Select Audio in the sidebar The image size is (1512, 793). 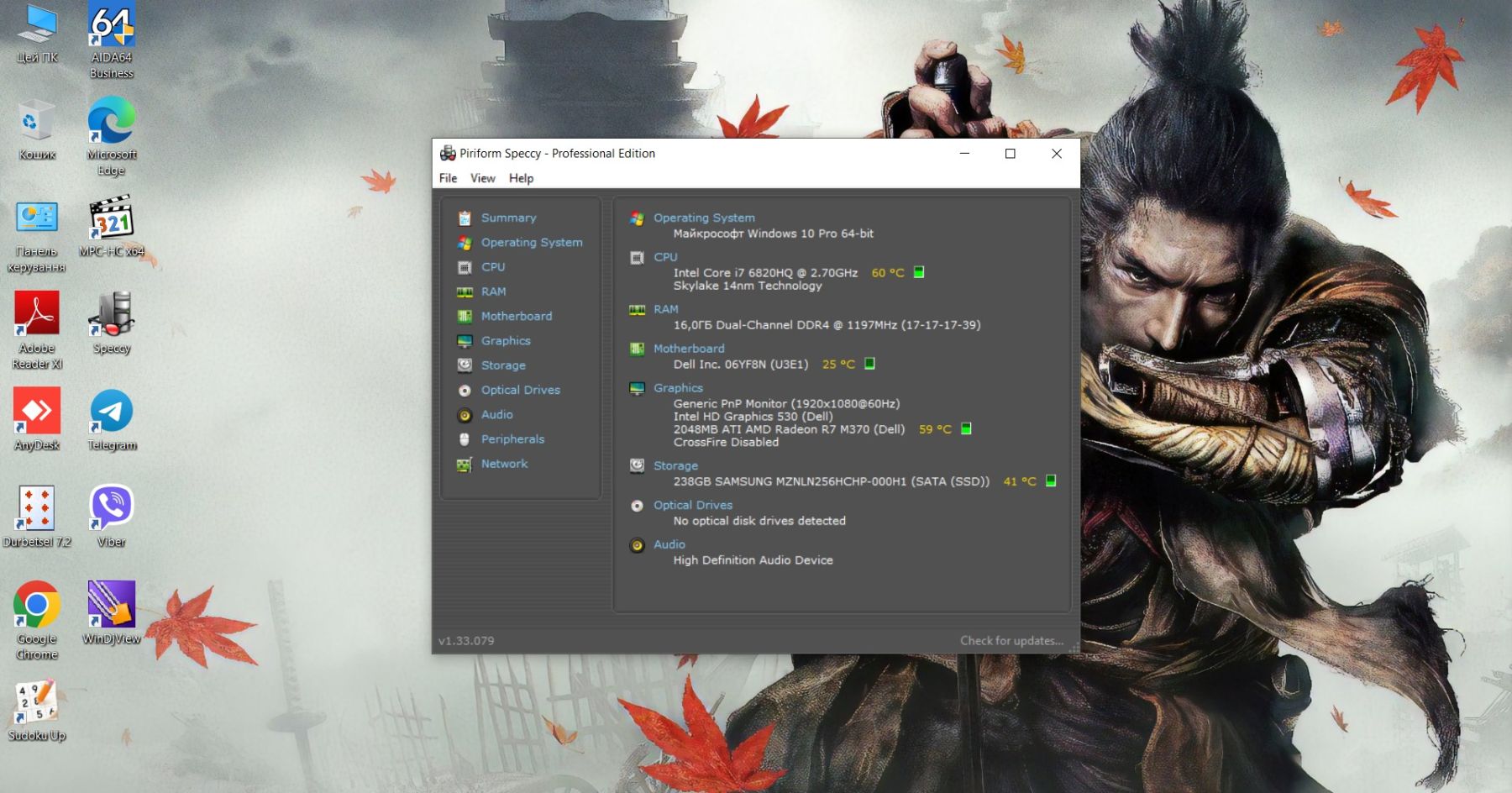click(x=496, y=414)
